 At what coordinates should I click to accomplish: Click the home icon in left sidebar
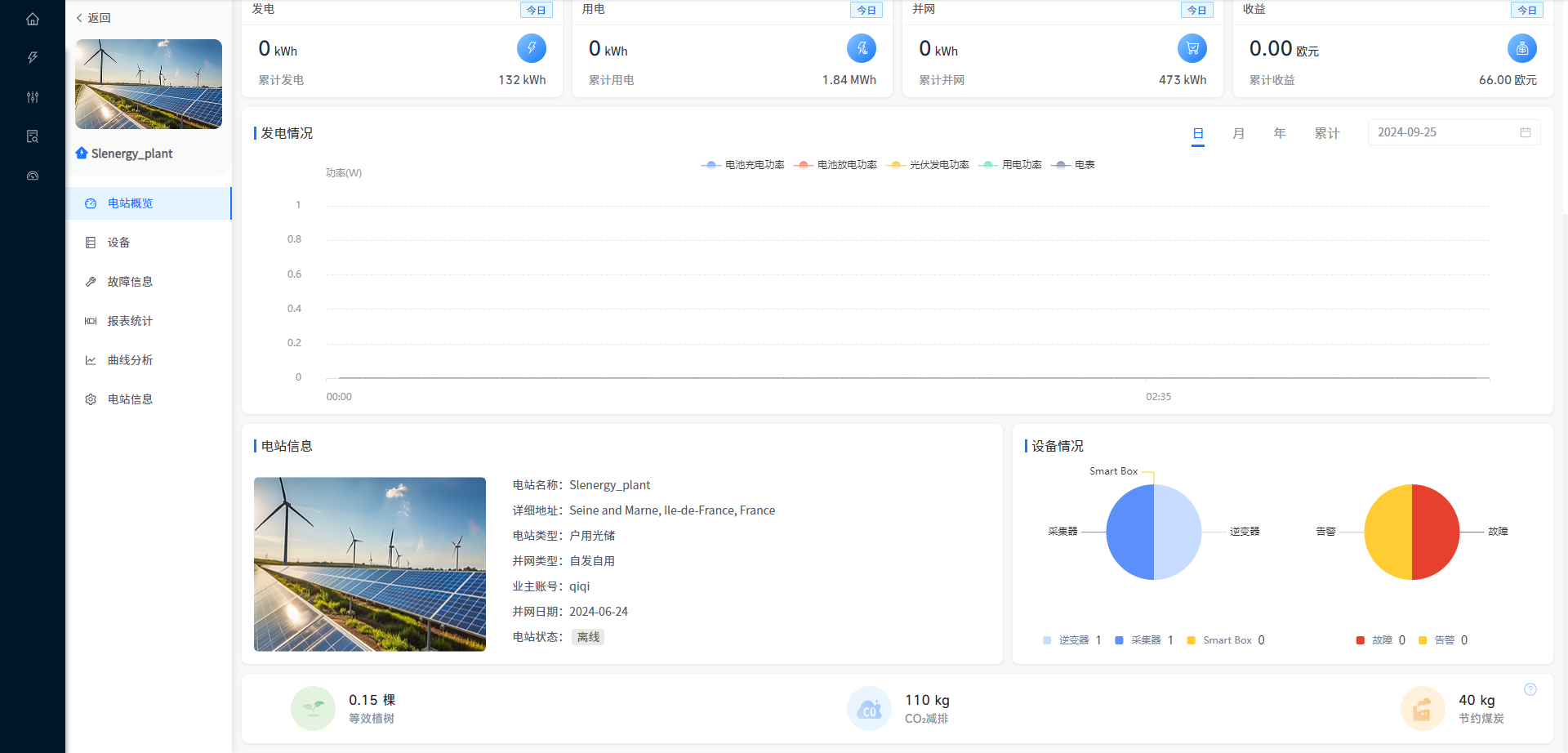(33, 19)
